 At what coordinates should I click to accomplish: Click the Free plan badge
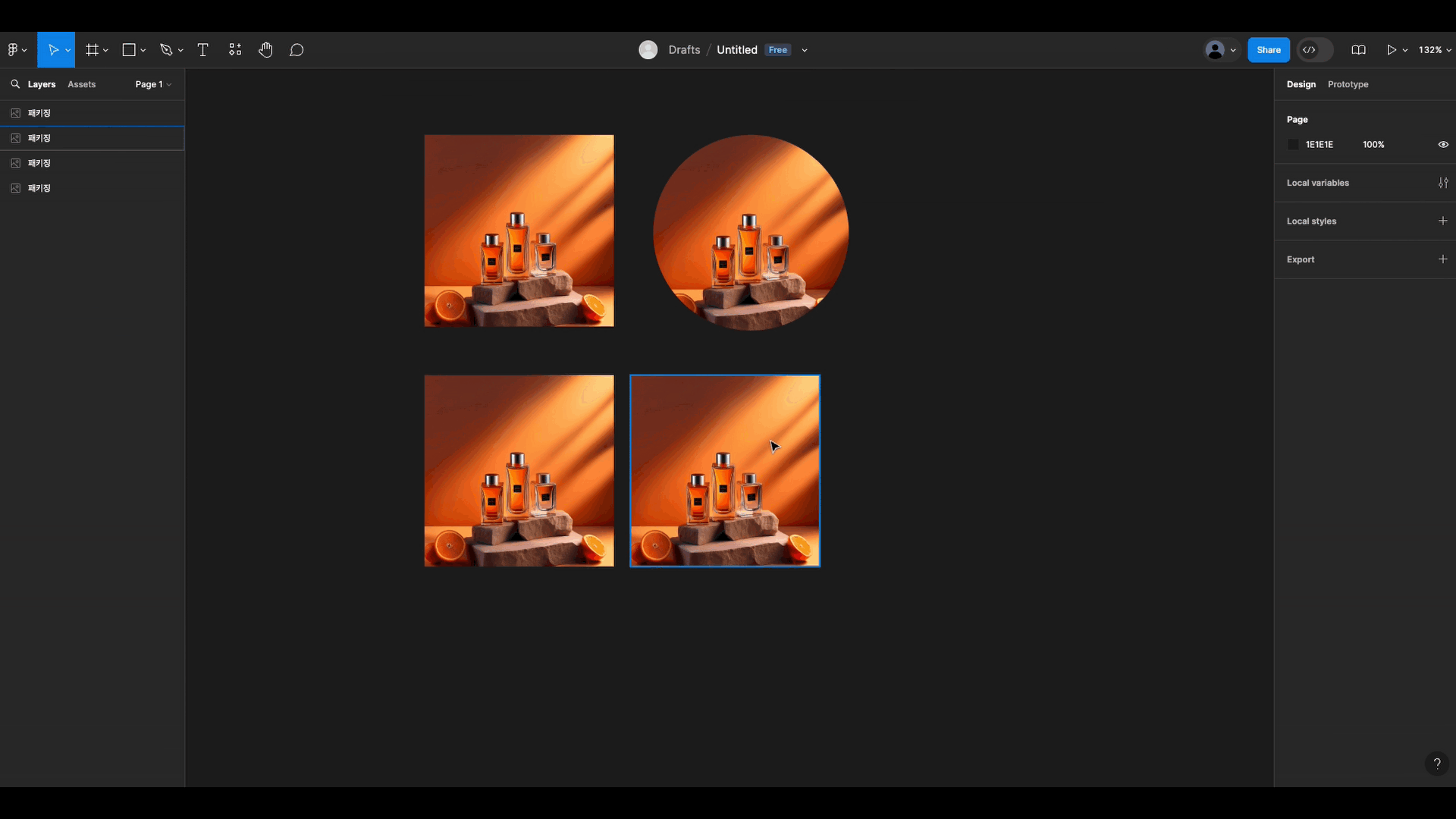click(x=778, y=50)
